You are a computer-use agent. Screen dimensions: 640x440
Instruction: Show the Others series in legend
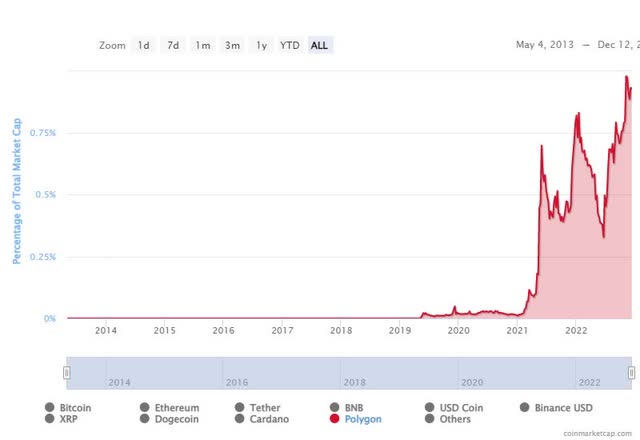(429, 418)
